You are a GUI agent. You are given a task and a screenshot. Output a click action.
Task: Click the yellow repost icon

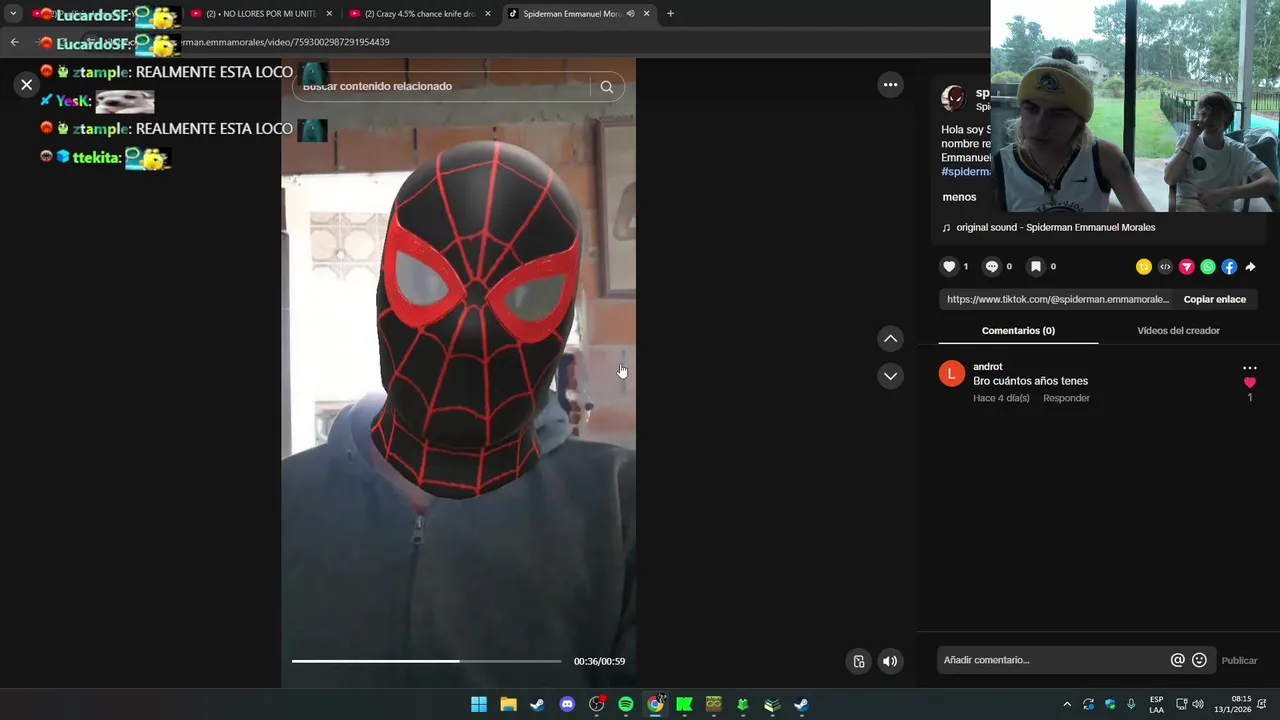[1144, 267]
